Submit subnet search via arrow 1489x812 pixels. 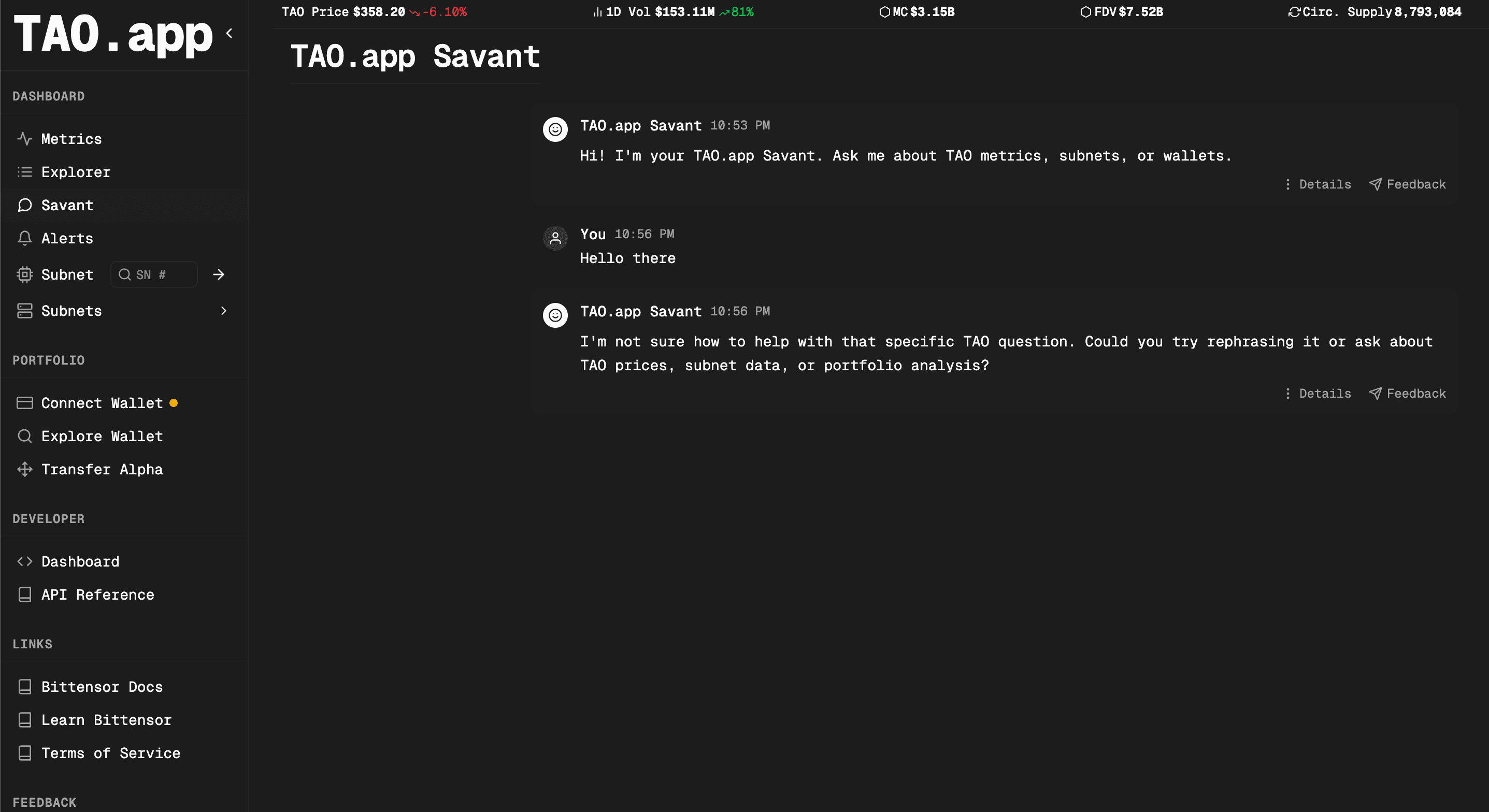(x=219, y=274)
